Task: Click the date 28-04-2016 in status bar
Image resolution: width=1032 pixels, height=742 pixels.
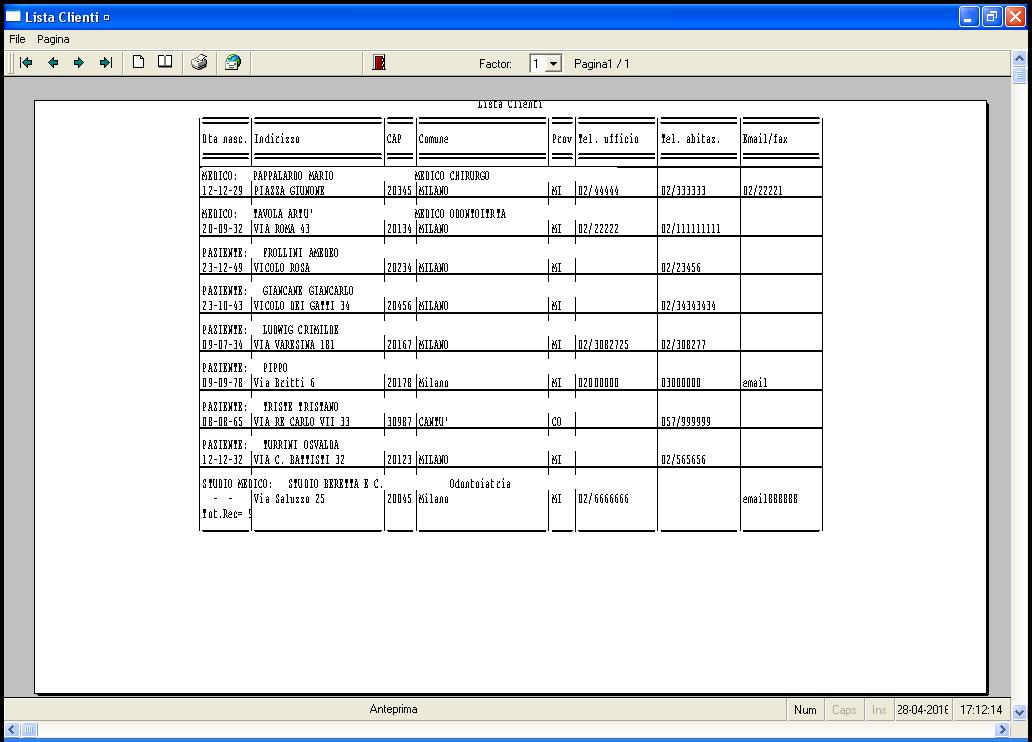Action: click(922, 710)
